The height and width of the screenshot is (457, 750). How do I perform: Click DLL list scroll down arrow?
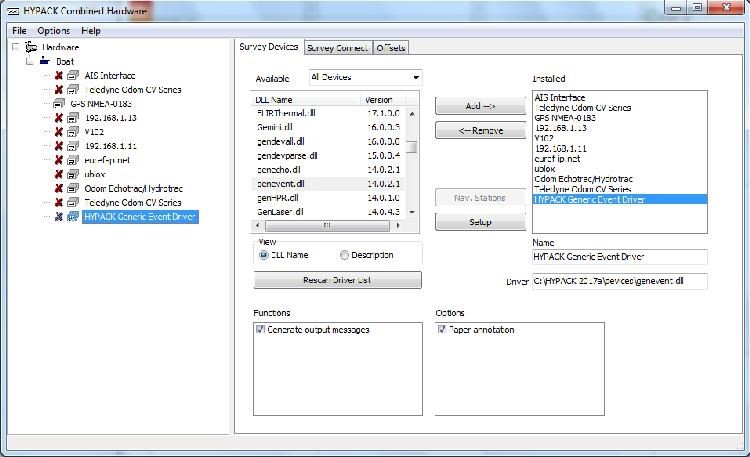pos(412,212)
